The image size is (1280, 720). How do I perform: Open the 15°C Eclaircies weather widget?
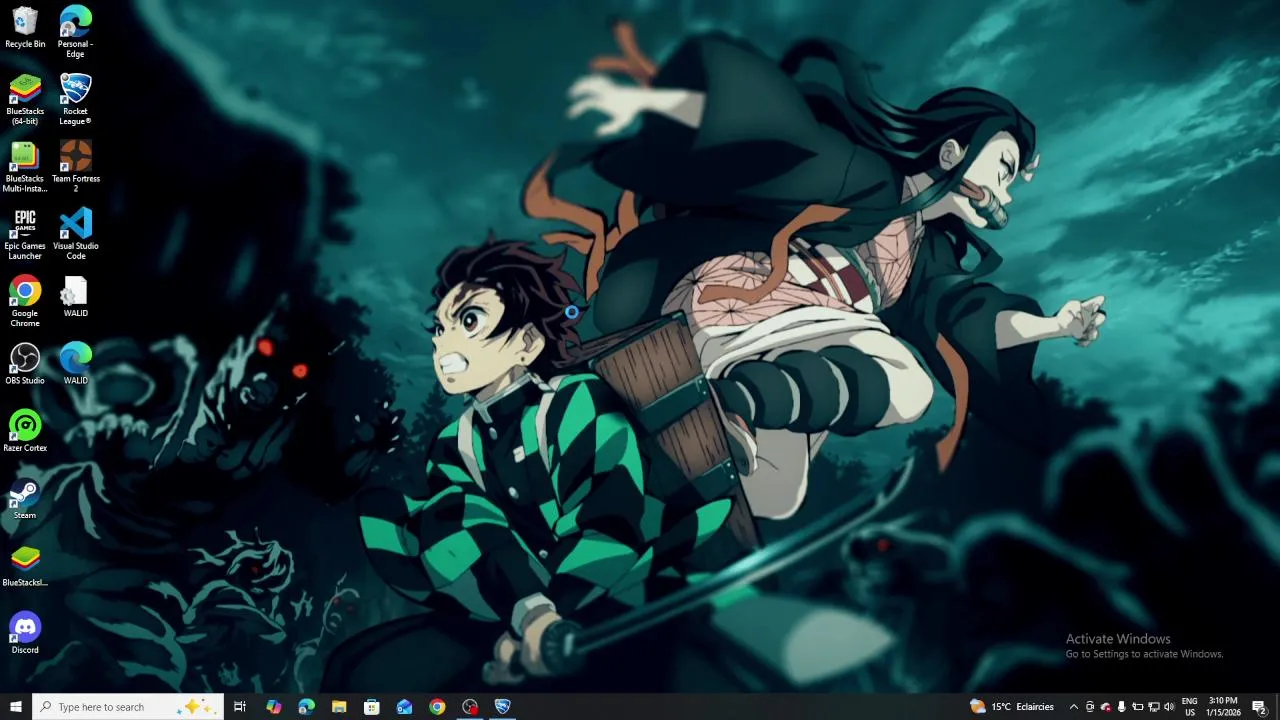pos(1012,707)
